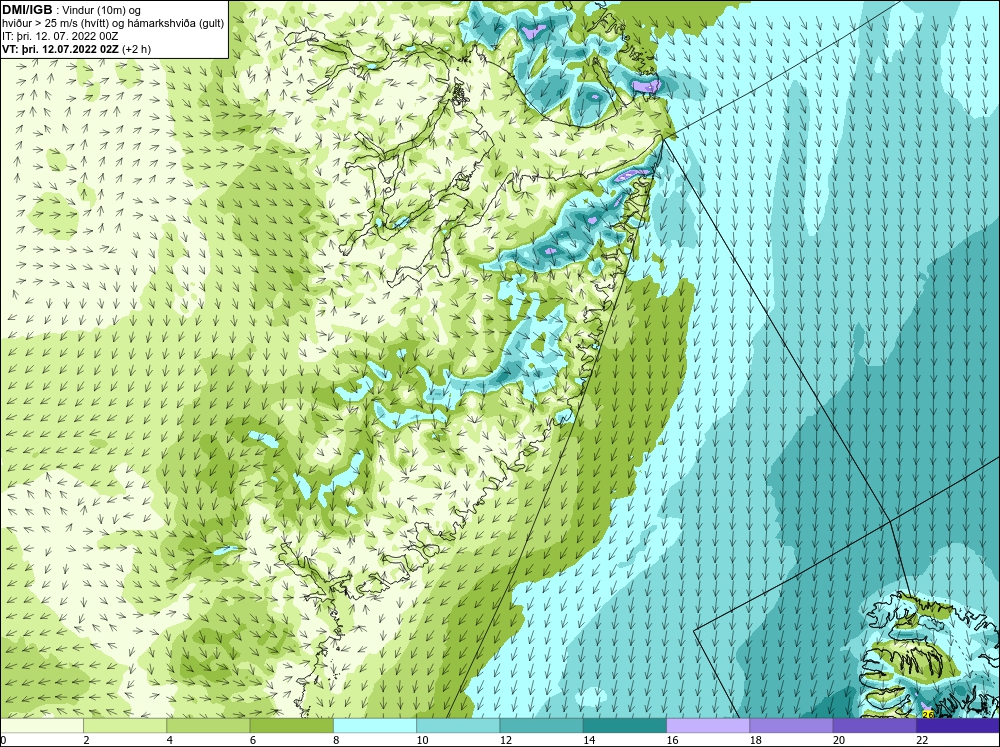Click the 'Vindur (10m) og' label
This screenshot has width=1000, height=747.
tap(103, 11)
